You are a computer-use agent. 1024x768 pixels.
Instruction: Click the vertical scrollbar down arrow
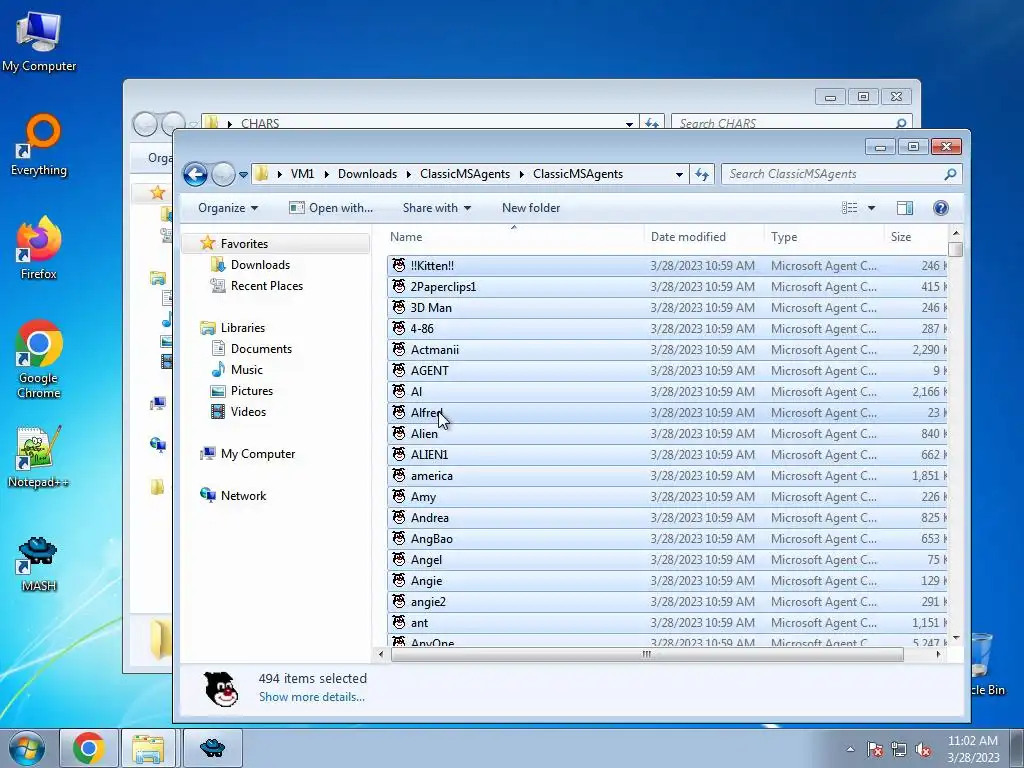point(956,637)
